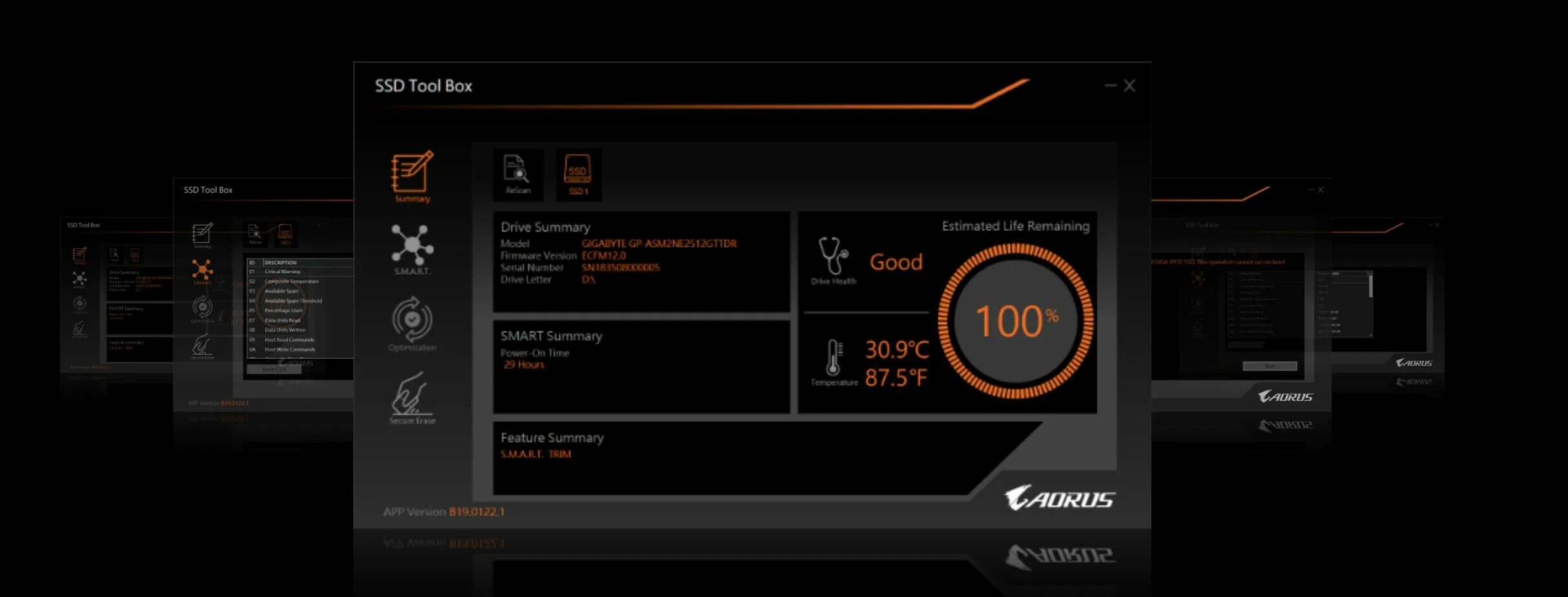The image size is (1568, 597).
Task: Minimize the background Secure Erase window
Action: [x=1311, y=190]
